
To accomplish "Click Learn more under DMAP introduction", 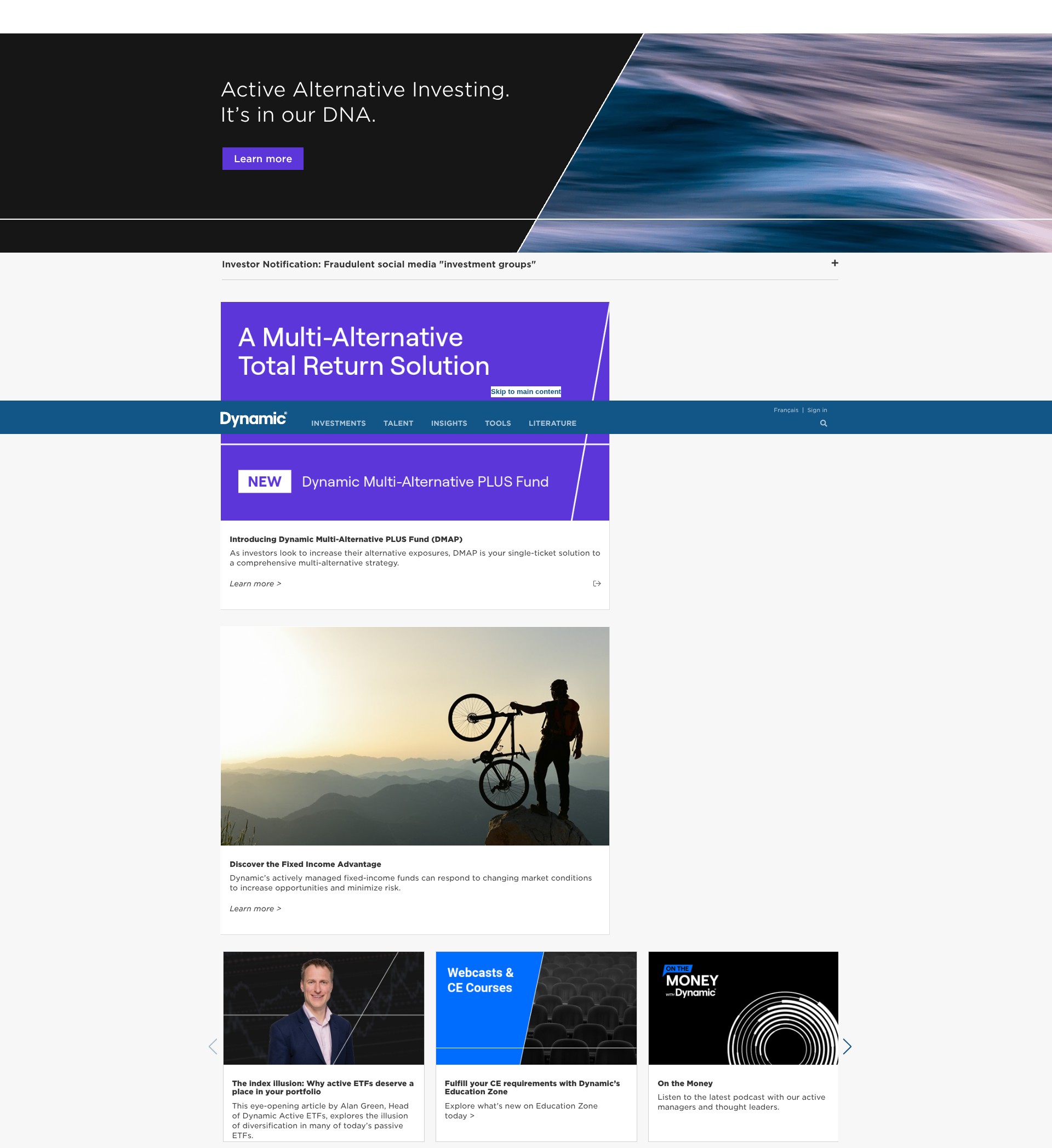I will (255, 584).
